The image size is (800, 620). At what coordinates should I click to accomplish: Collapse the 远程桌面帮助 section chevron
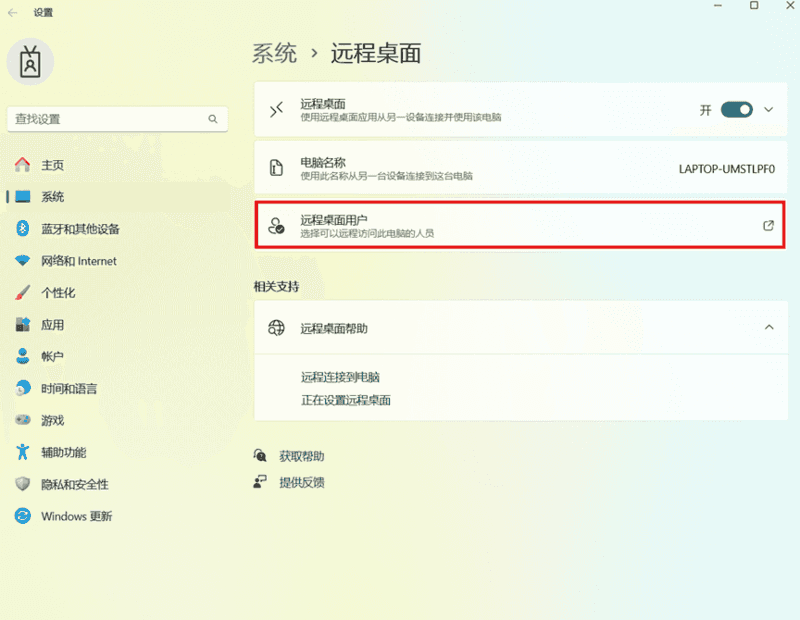point(769,327)
